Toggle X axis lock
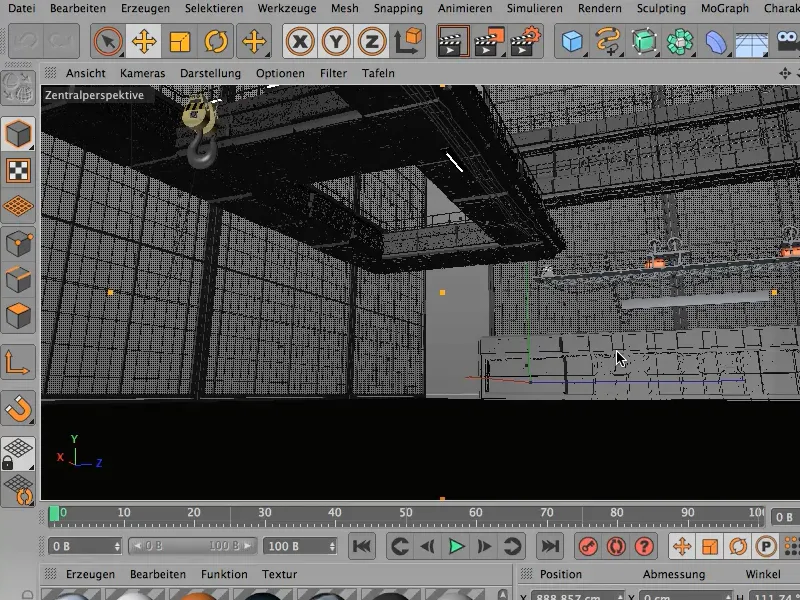Screen dimensions: 800x600 point(300,41)
